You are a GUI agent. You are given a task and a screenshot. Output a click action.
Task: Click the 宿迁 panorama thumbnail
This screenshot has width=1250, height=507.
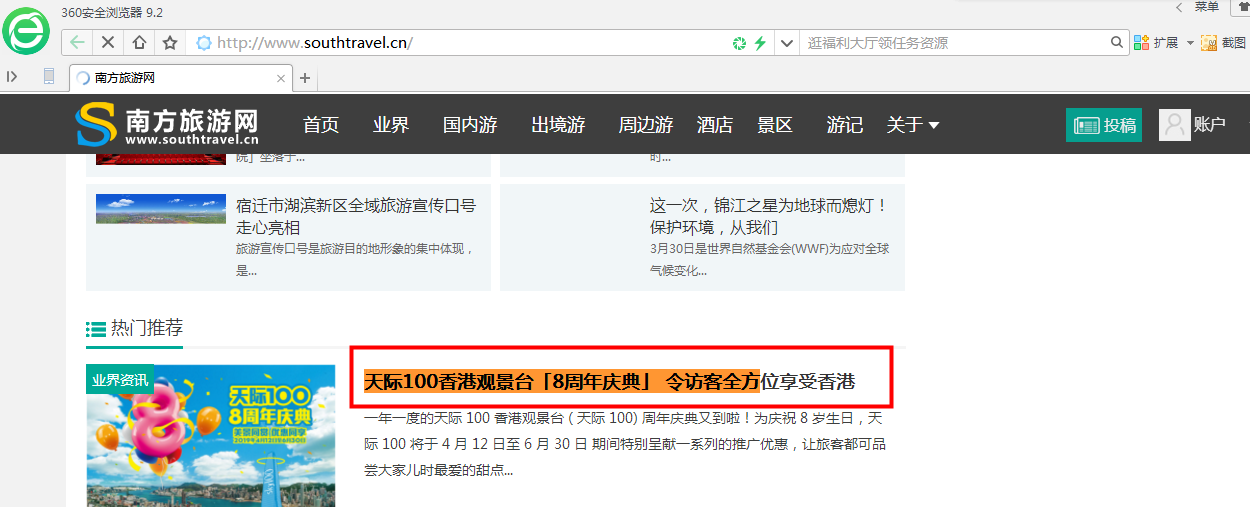click(x=161, y=208)
